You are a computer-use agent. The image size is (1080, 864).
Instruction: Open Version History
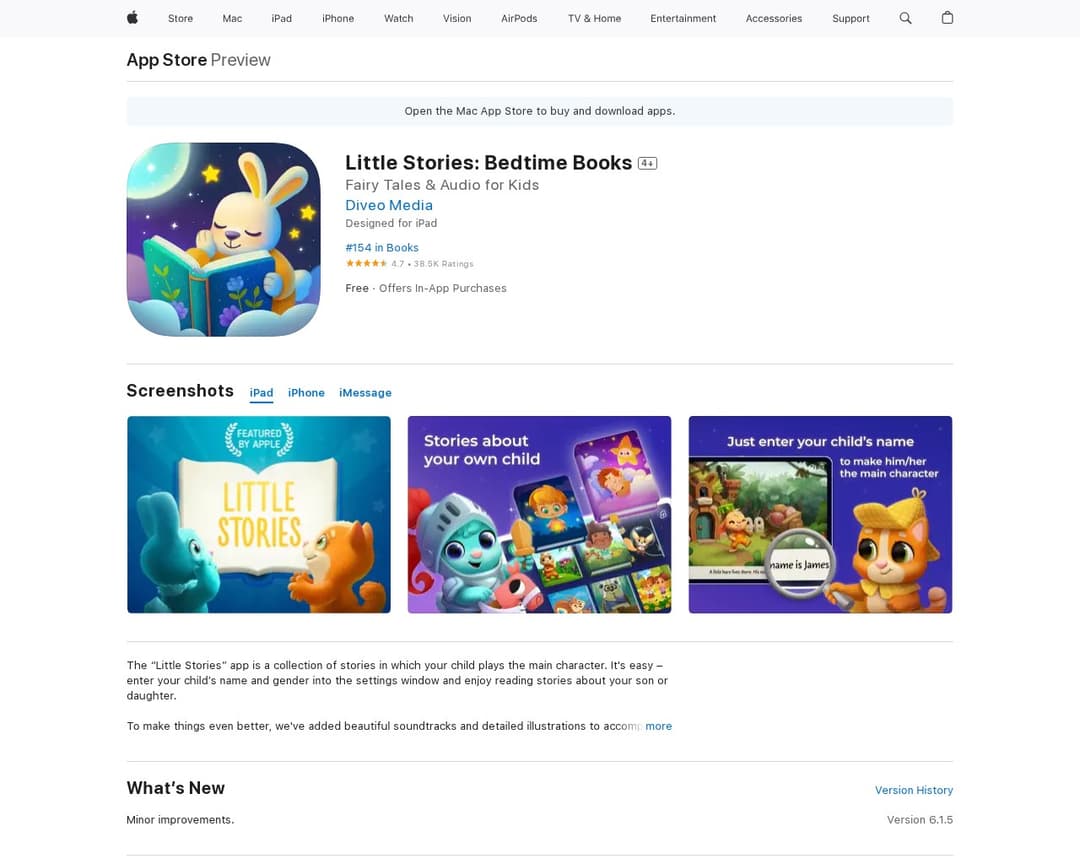click(x=913, y=790)
